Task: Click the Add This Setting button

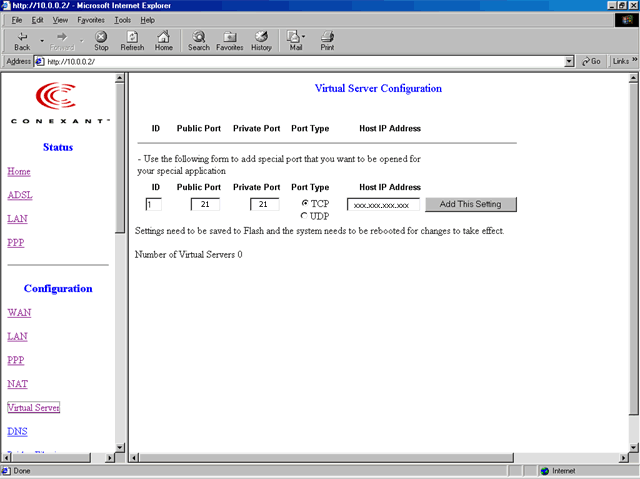Action: pyautogui.click(x=470, y=204)
